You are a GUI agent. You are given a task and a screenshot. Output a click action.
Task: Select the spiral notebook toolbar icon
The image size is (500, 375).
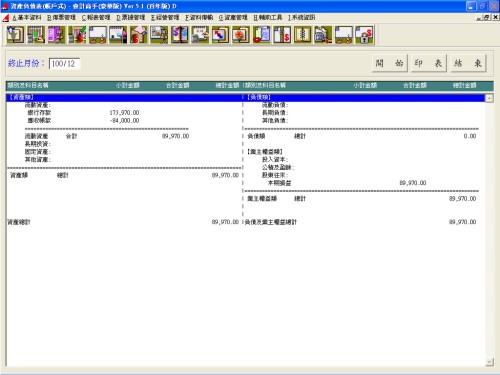[303, 35]
